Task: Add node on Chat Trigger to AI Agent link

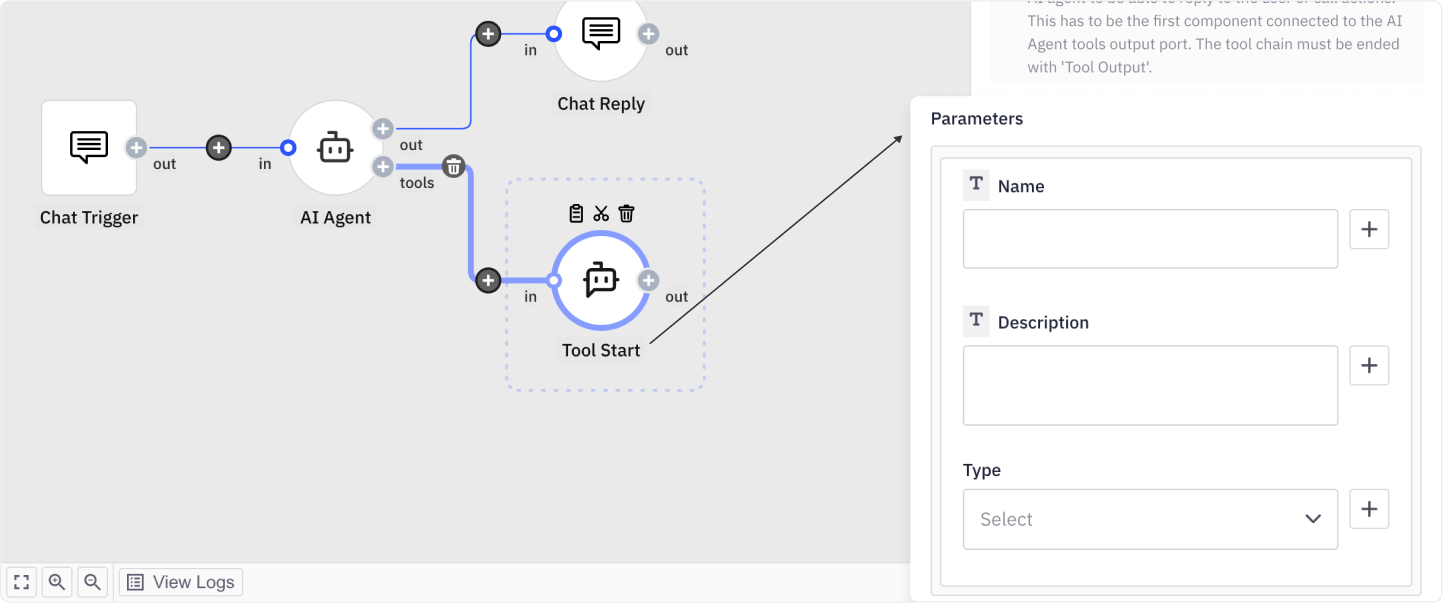Action: 219,148
